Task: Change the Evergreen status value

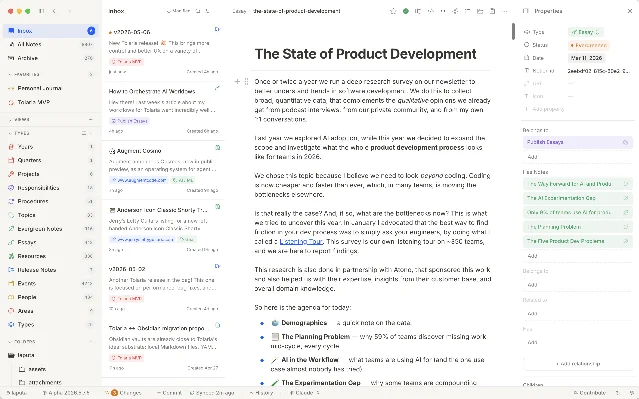Action: (x=588, y=45)
